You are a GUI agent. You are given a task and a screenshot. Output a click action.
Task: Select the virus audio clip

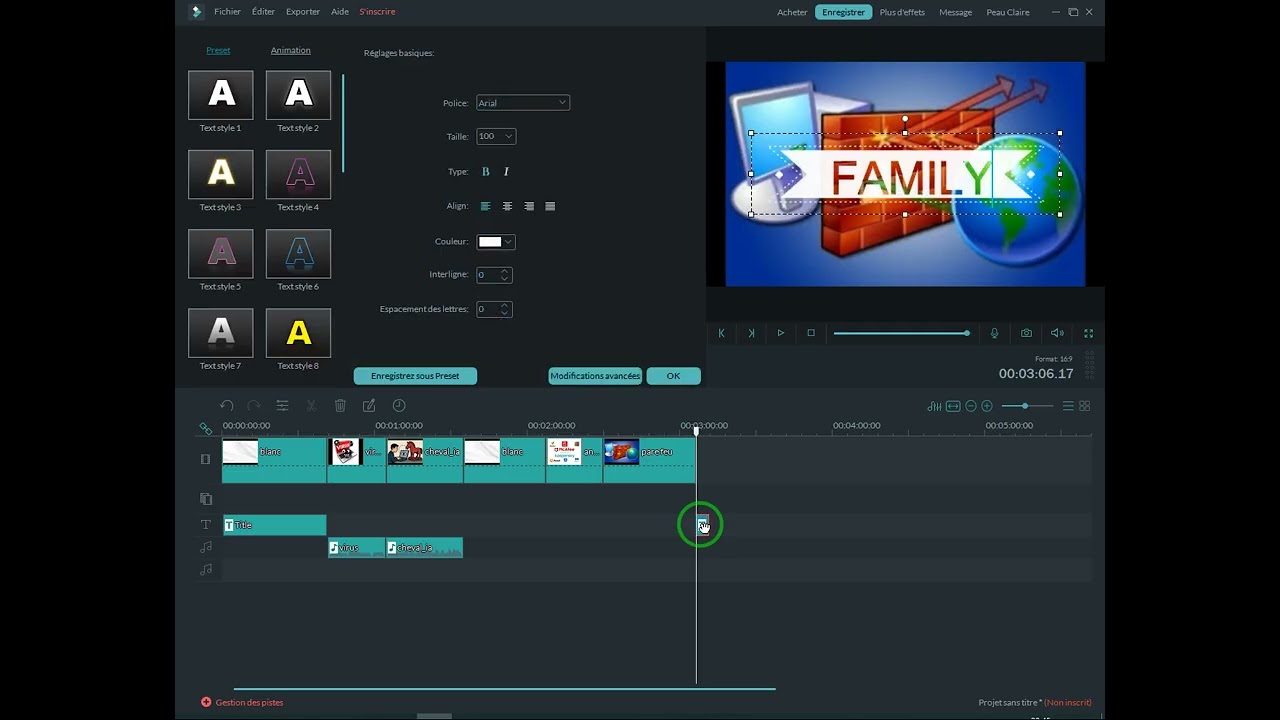tap(357, 548)
